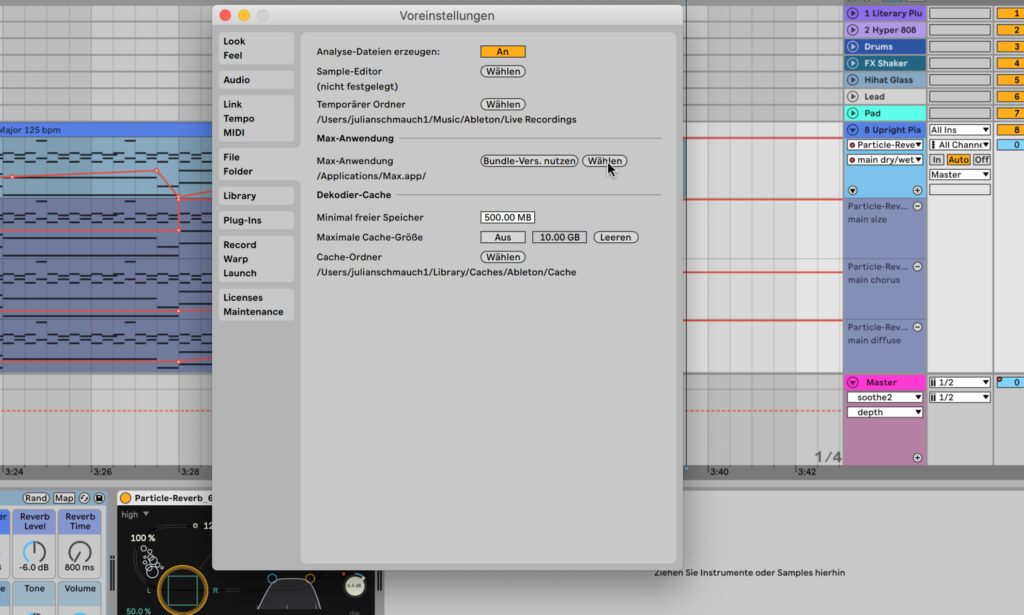Image resolution: width=1024 pixels, height=615 pixels.
Task: Open the Record Warp Launch preferences tab
Action: (255, 259)
